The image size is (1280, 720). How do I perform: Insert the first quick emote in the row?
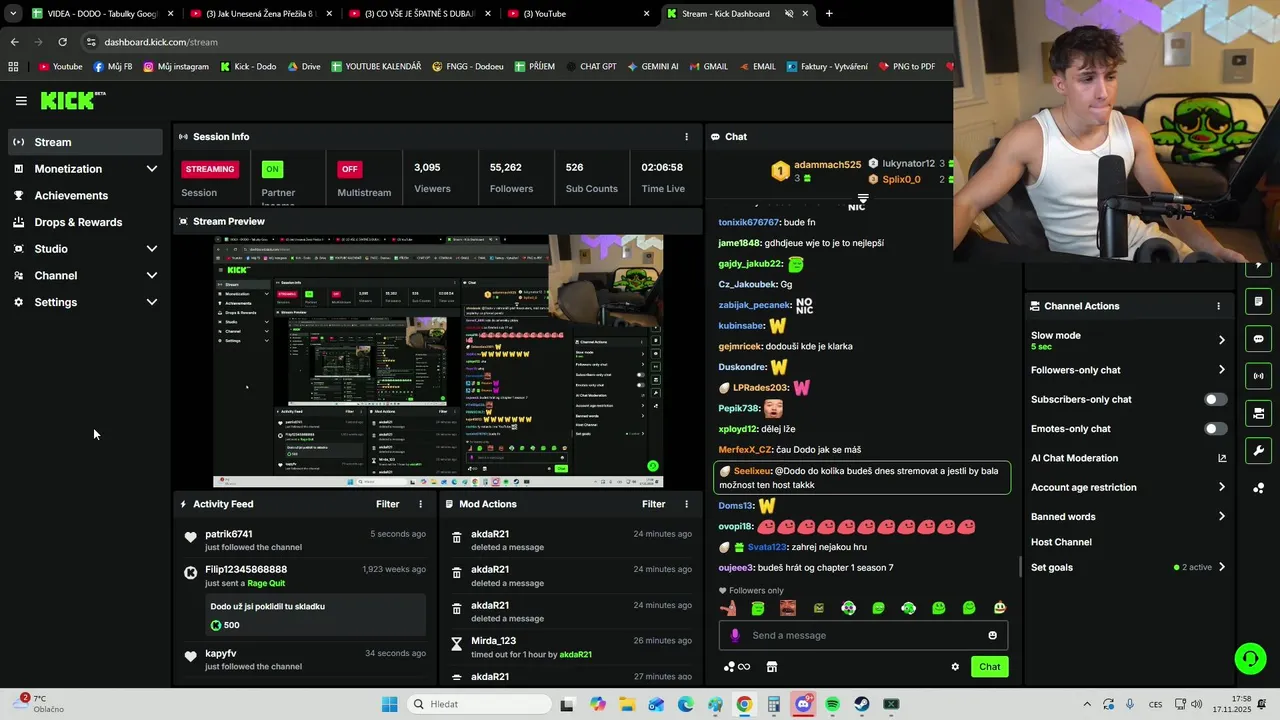pos(728,608)
